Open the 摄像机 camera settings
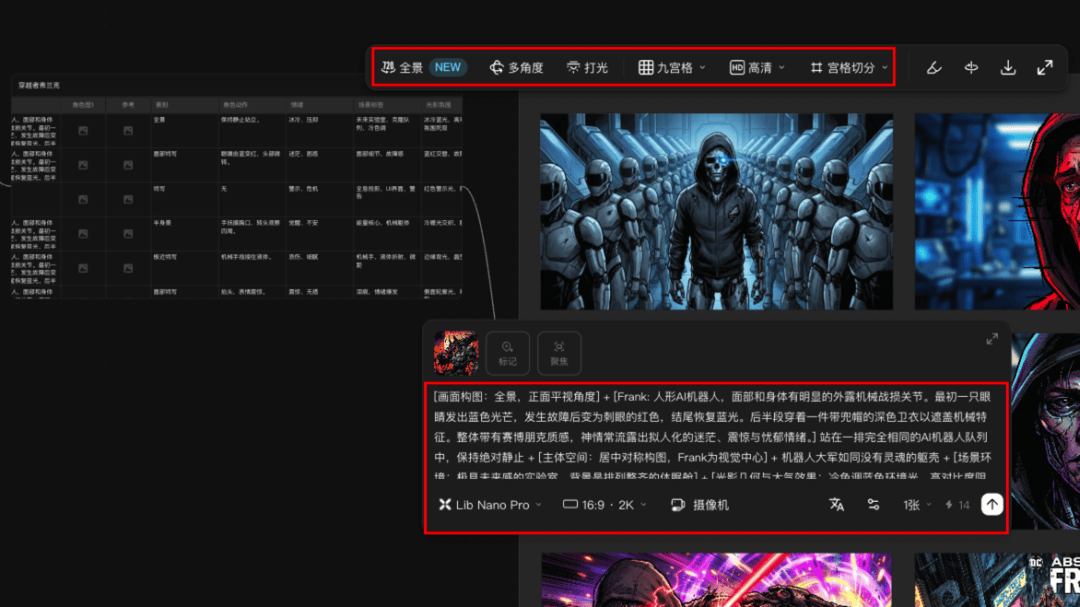This screenshot has height=607, width=1080. coord(700,505)
